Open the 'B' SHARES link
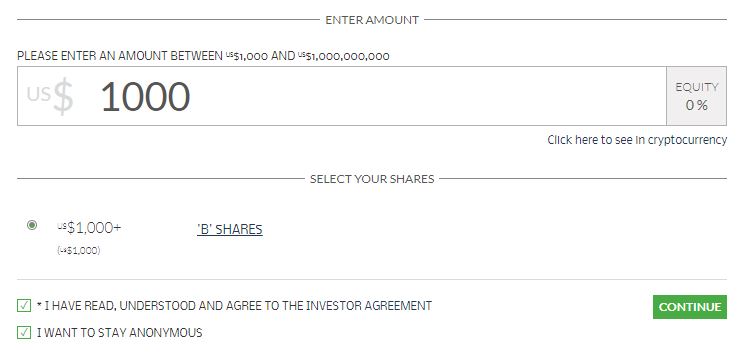This screenshot has height=364, width=745. (x=229, y=229)
